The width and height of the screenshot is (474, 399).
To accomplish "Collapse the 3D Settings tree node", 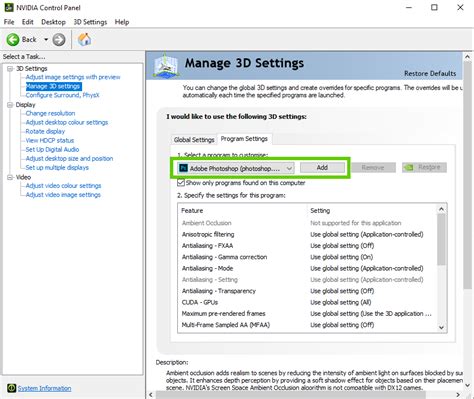I will click(x=10, y=69).
